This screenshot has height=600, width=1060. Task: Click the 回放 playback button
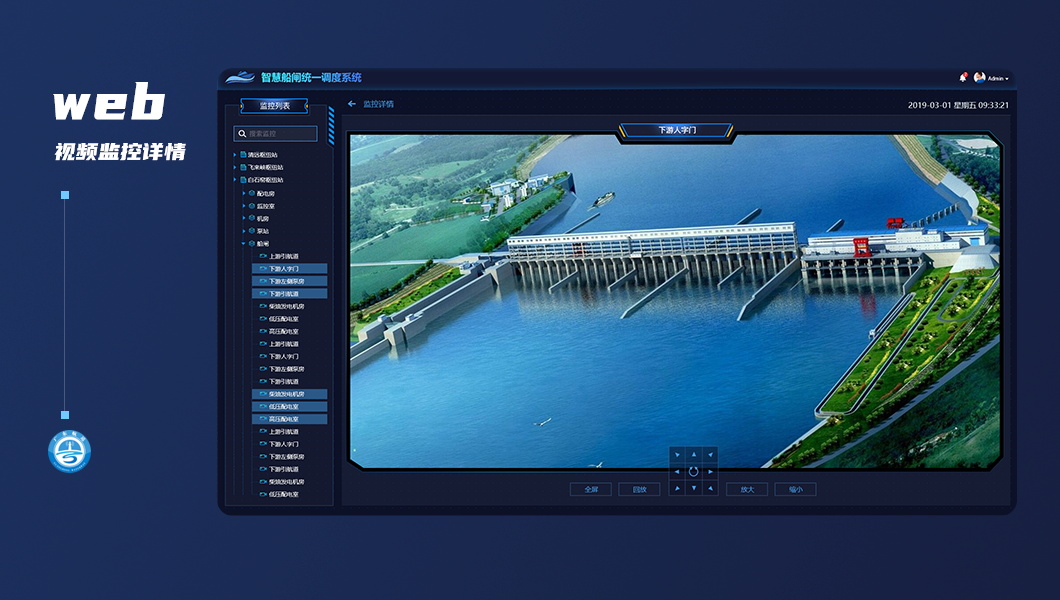tap(640, 489)
